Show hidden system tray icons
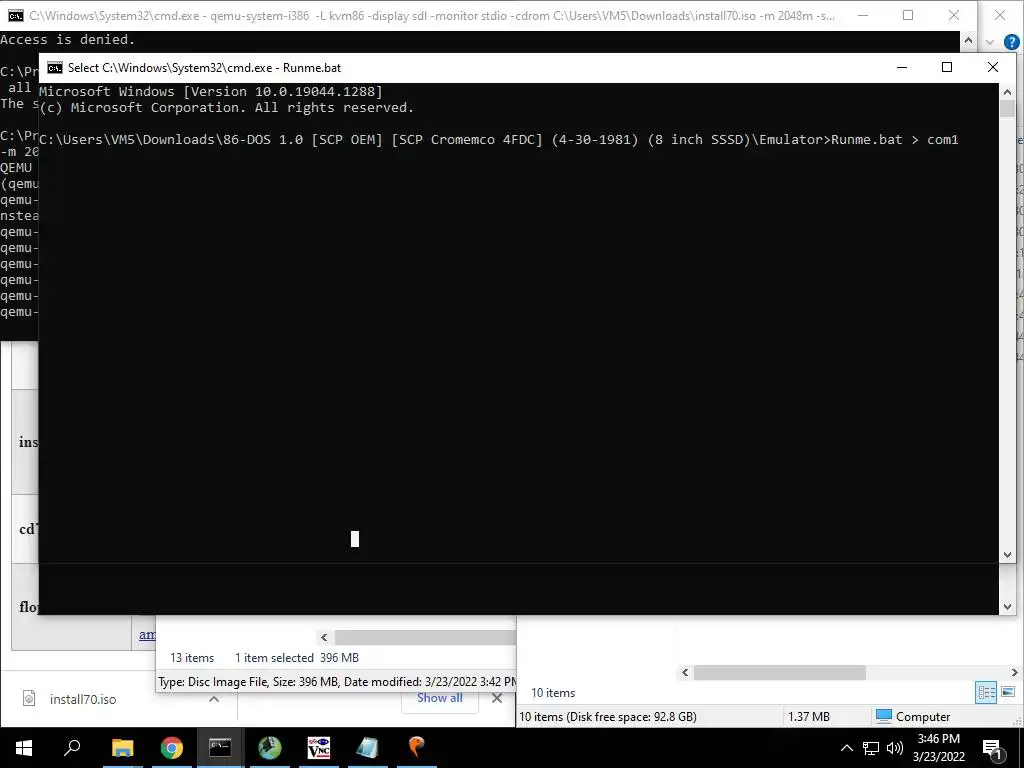Viewport: 1024px width, 768px height. [x=846, y=748]
